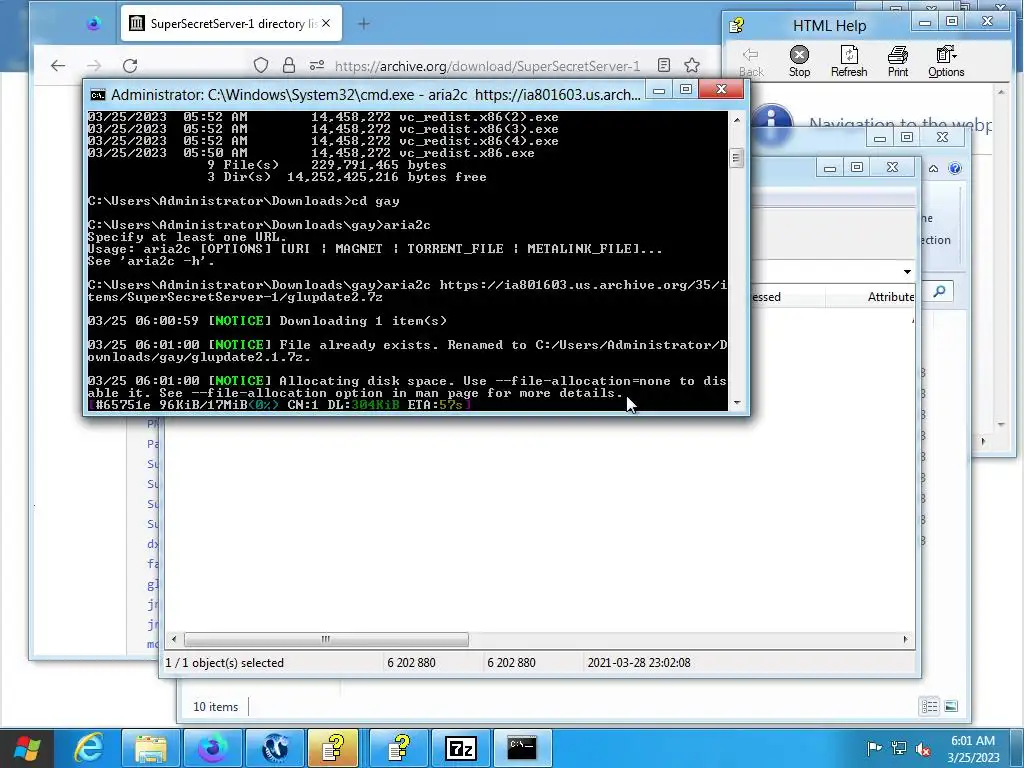Switch Explorer to large icons view
The height and width of the screenshot is (768, 1024).
coord(951,706)
